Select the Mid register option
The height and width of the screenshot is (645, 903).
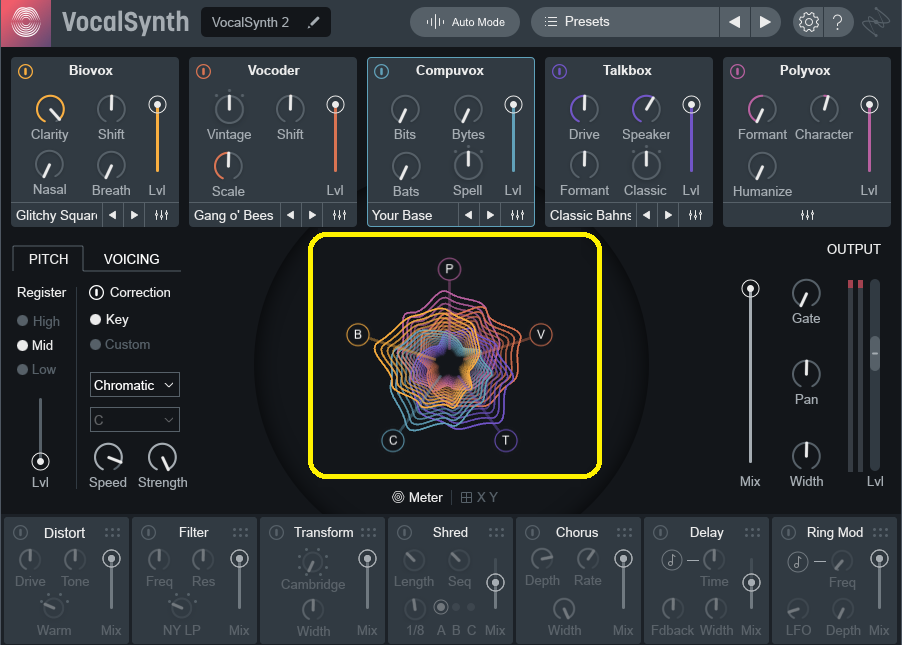coord(35,345)
